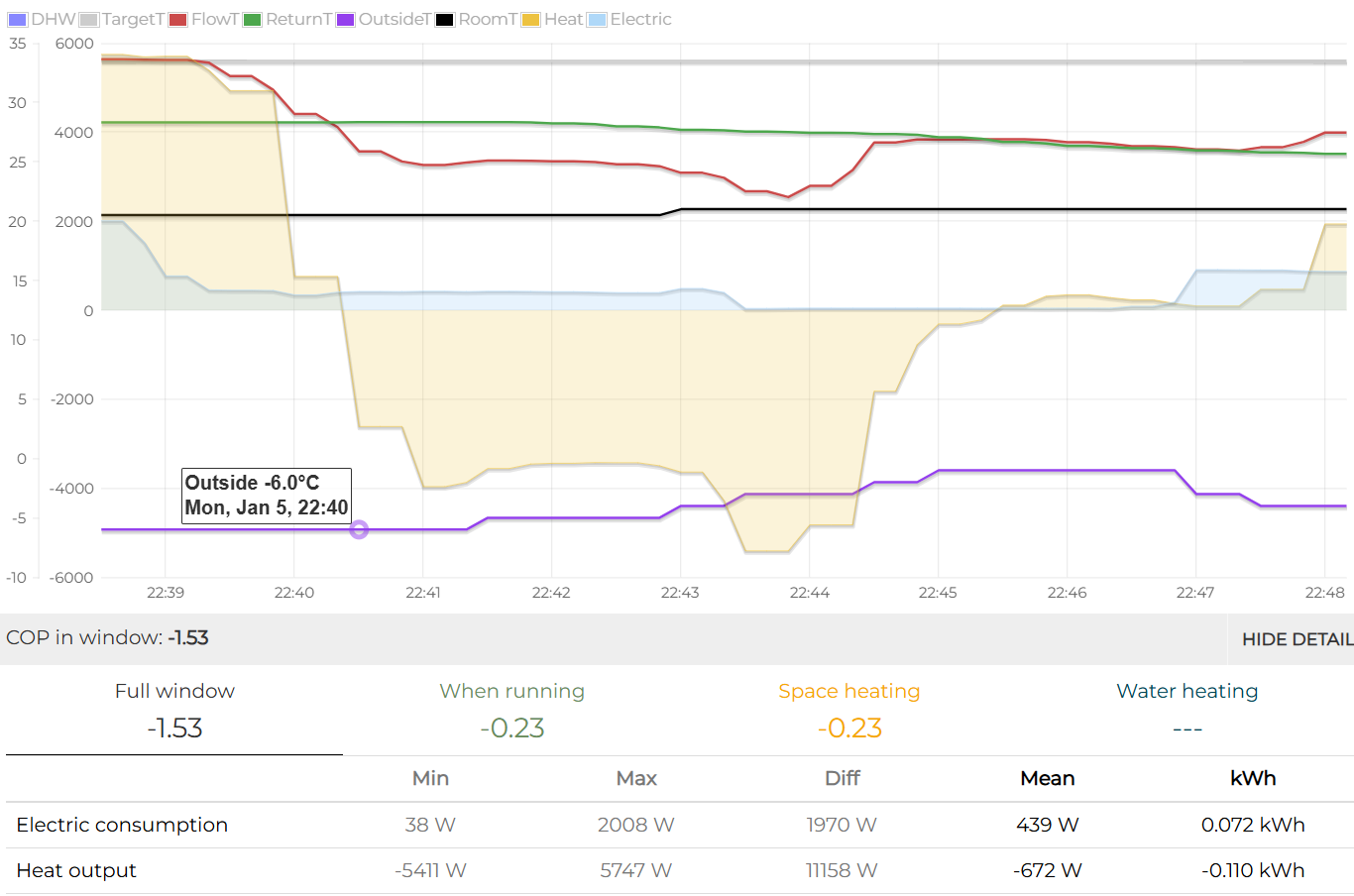The height and width of the screenshot is (896, 1354).
Task: Click the Mean column header
Action: 1047,778
